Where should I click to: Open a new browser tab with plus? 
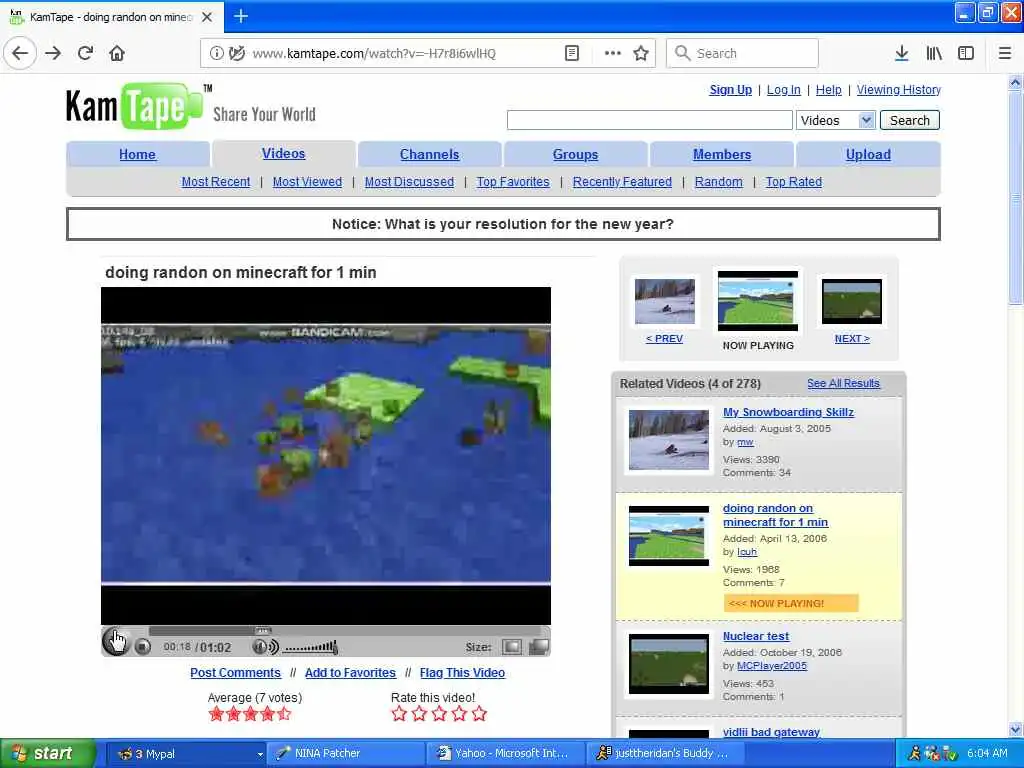241,16
